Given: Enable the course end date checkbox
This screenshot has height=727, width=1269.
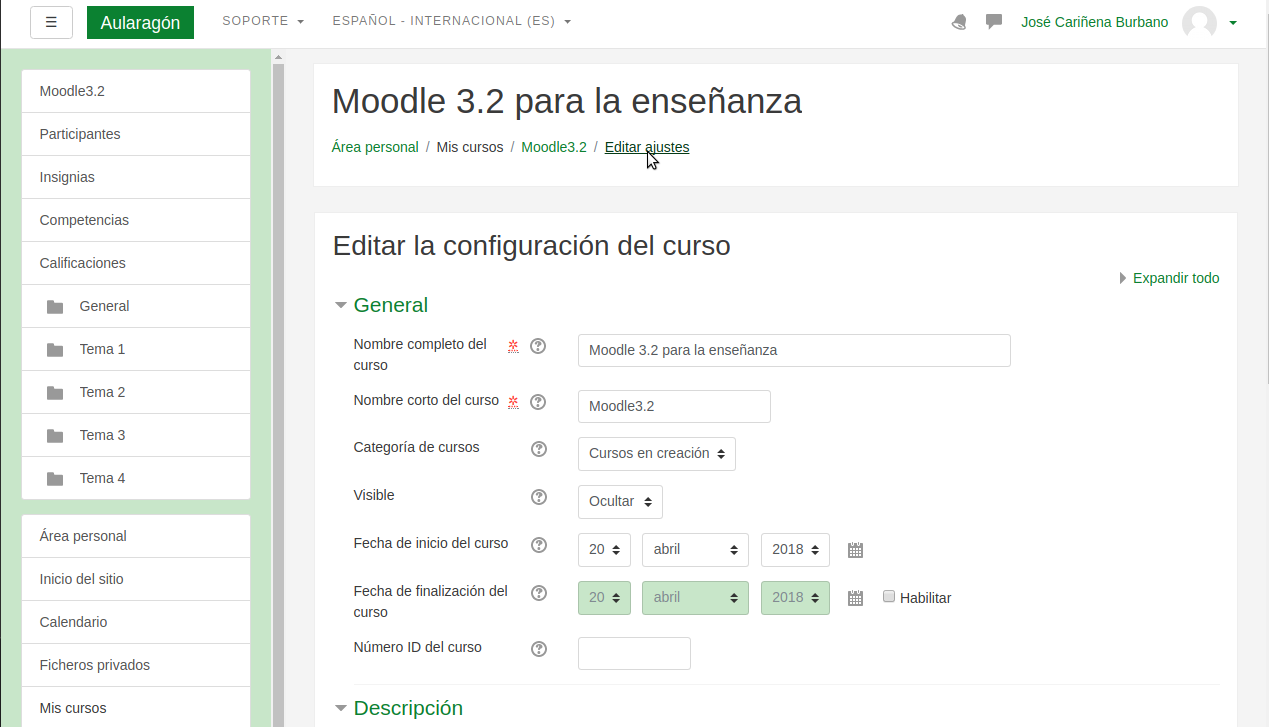Looking at the screenshot, I should pyautogui.click(x=889, y=596).
